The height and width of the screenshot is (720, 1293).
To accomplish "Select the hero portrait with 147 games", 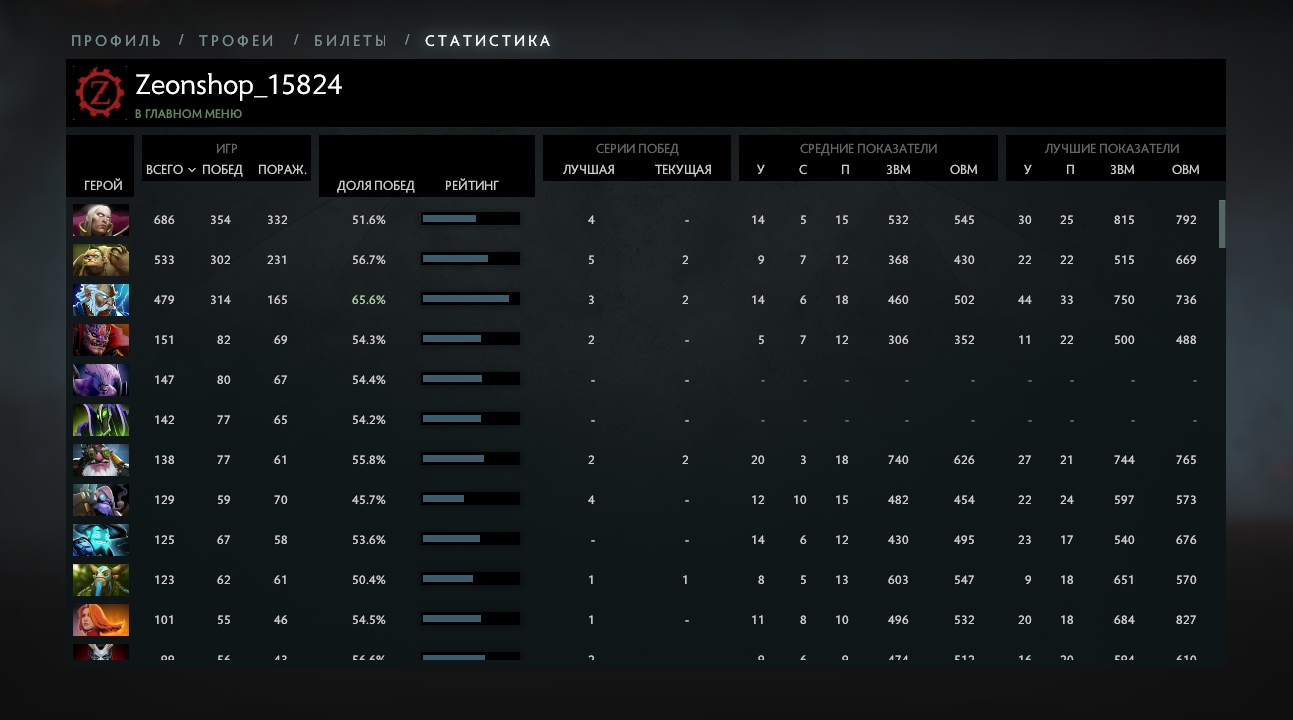I will click(101, 380).
